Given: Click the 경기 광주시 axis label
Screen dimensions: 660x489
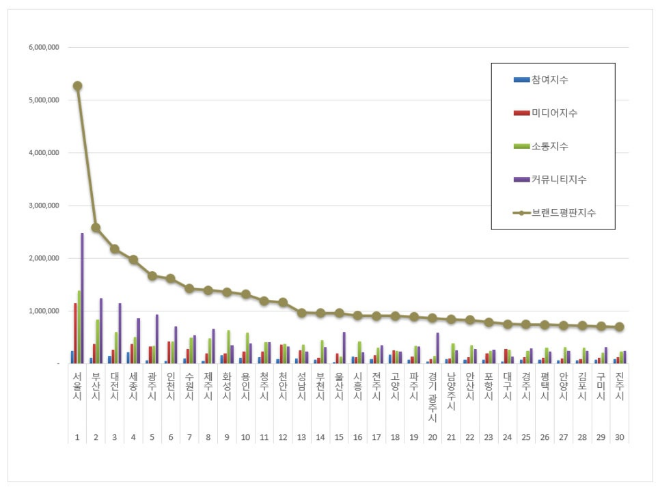Looking at the screenshot, I should 432,393.
